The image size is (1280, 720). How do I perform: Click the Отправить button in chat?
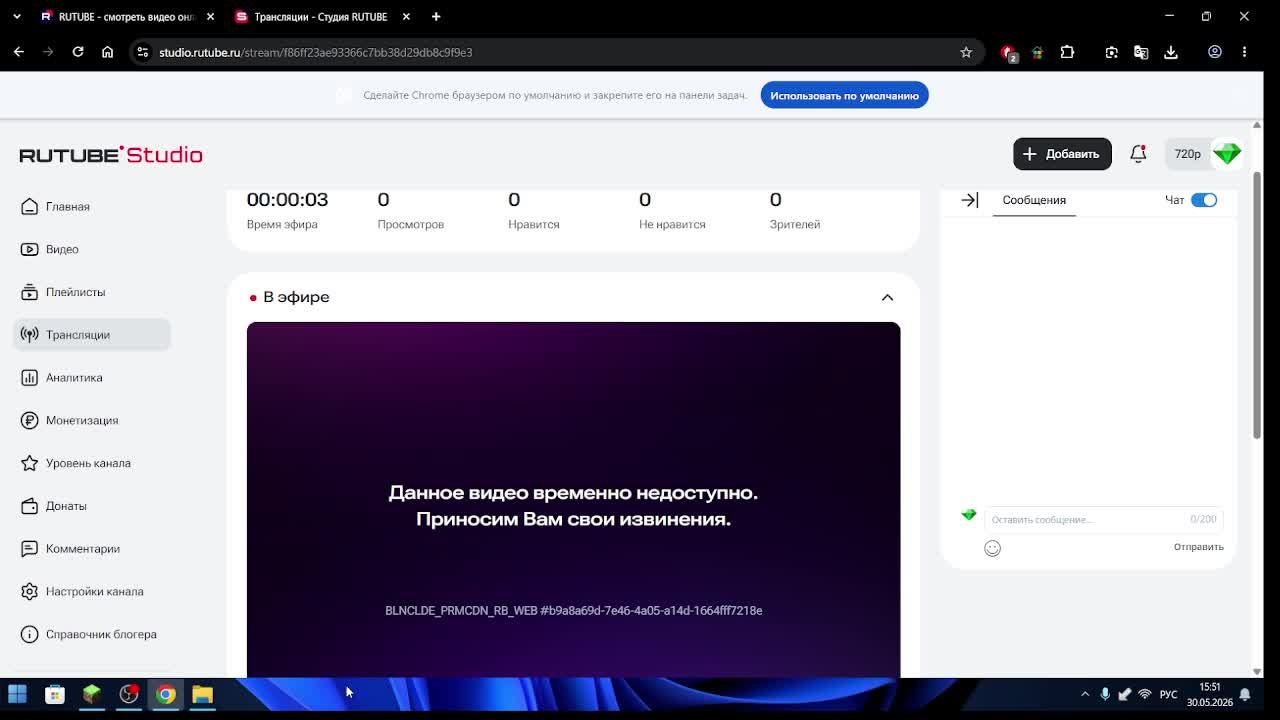(1198, 547)
